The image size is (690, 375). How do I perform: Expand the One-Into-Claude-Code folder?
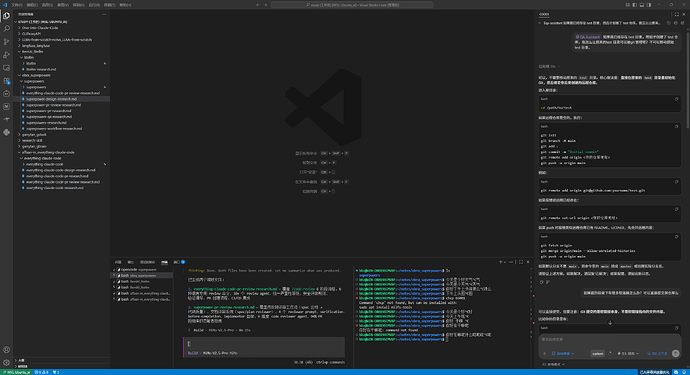tap(40, 28)
